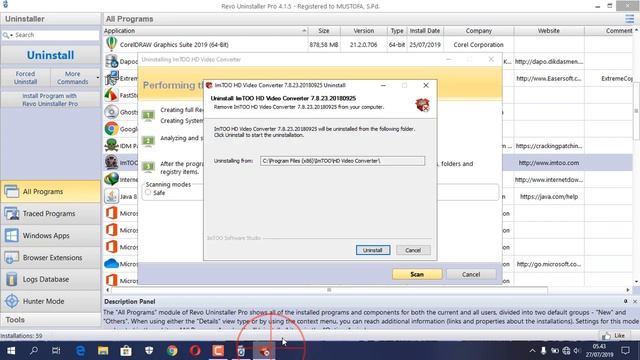Screen dimensions: 640x360
Task: Open Traced Programs from sidebar
Action: (50, 213)
